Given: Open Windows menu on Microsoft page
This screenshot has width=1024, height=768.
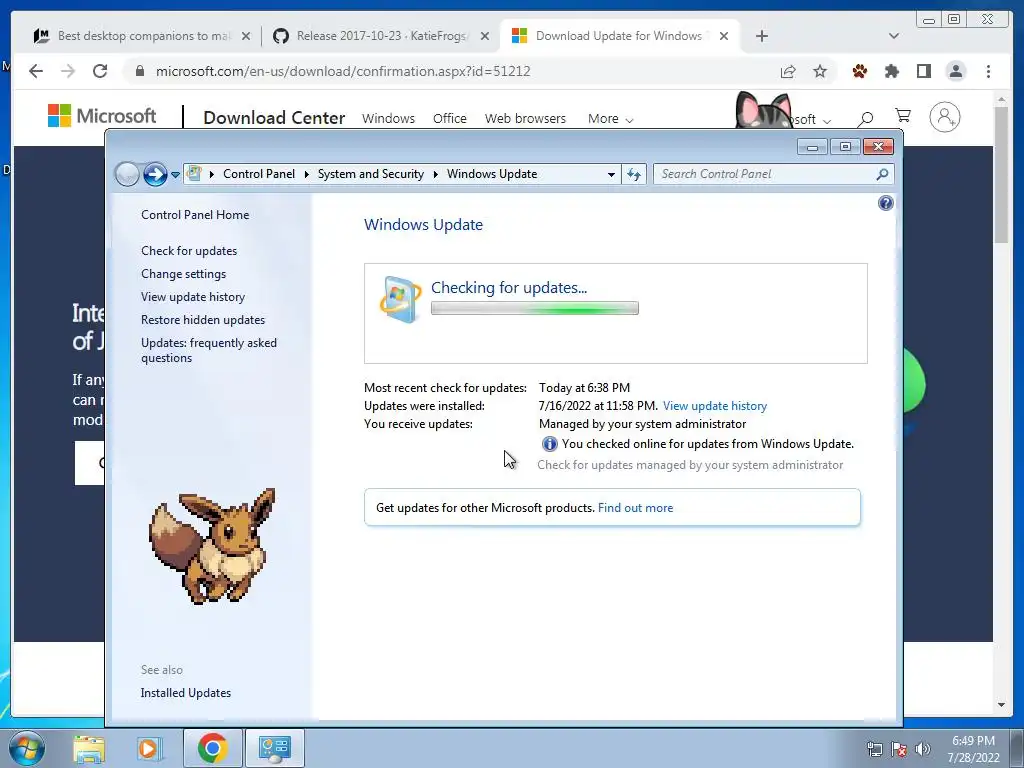Looking at the screenshot, I should 388,119.
